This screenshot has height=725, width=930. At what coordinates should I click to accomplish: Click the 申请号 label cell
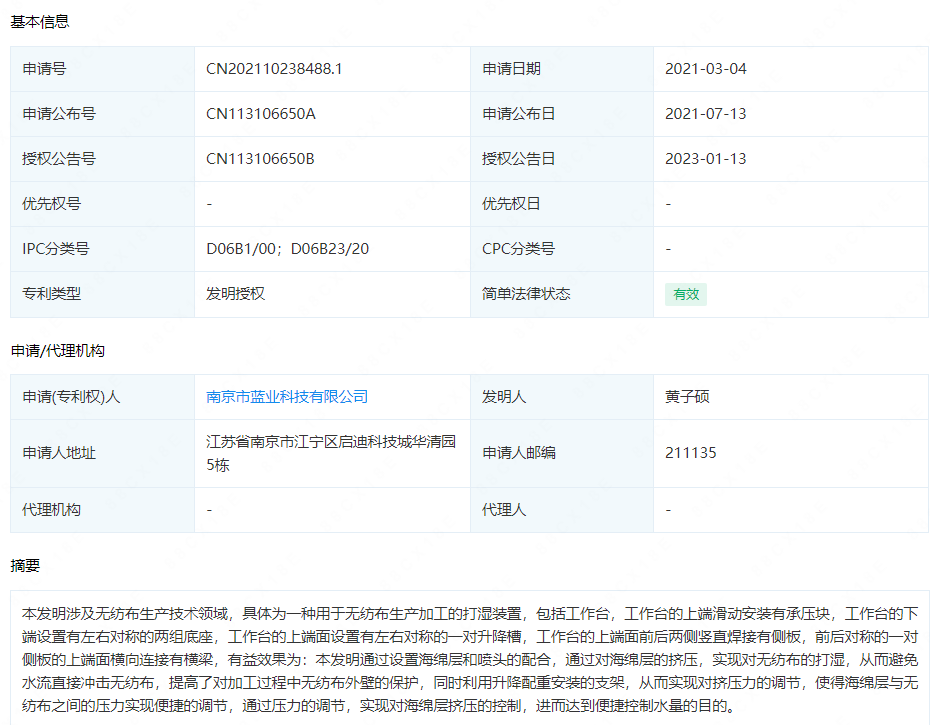102,69
